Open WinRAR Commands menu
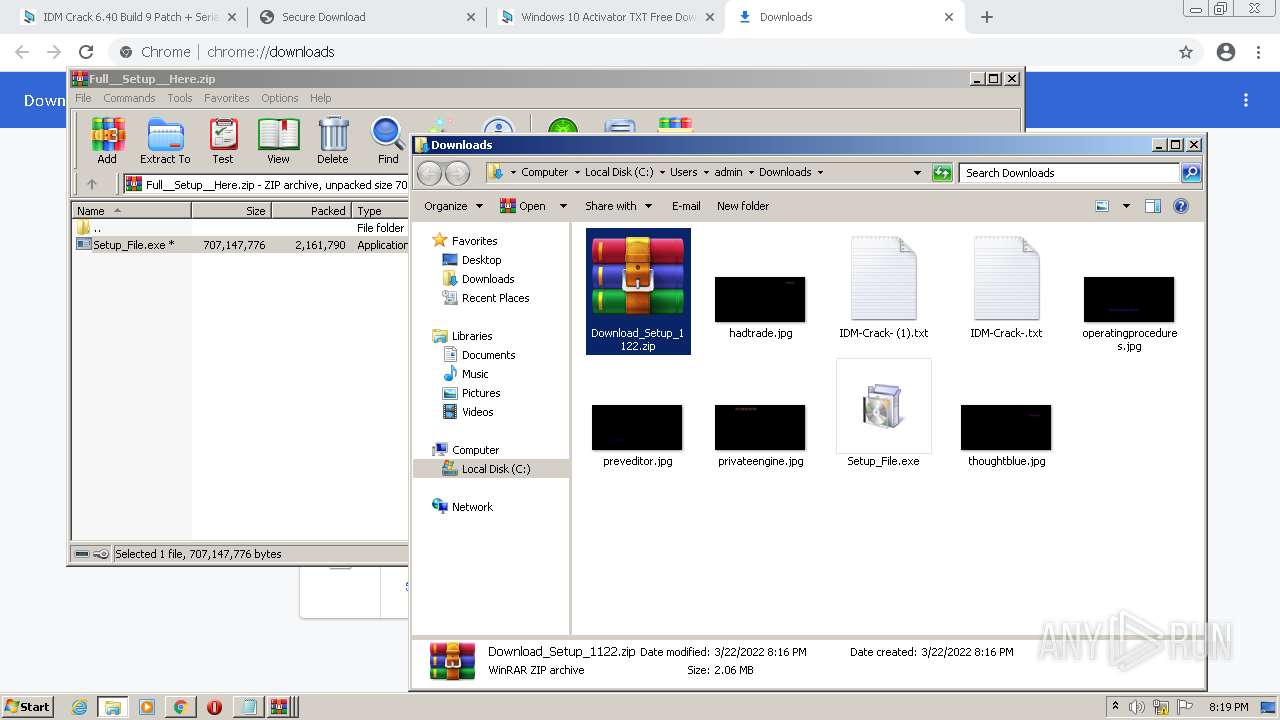 129,98
